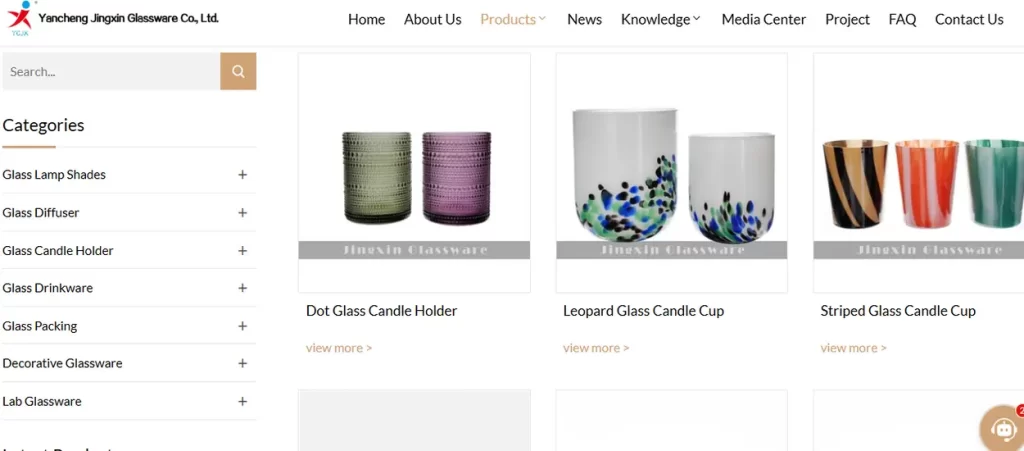Navigate to Contact Us
Image resolution: width=1024 pixels, height=451 pixels.
click(x=969, y=20)
